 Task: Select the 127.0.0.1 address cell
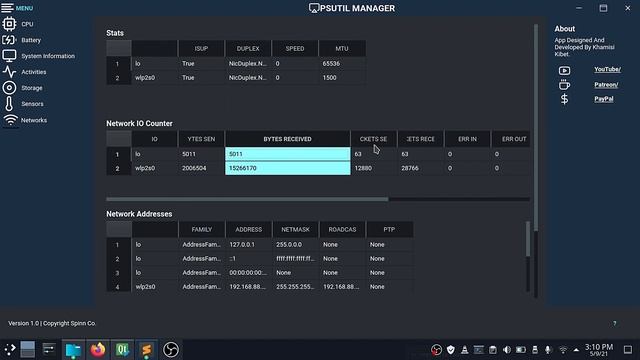click(x=248, y=244)
